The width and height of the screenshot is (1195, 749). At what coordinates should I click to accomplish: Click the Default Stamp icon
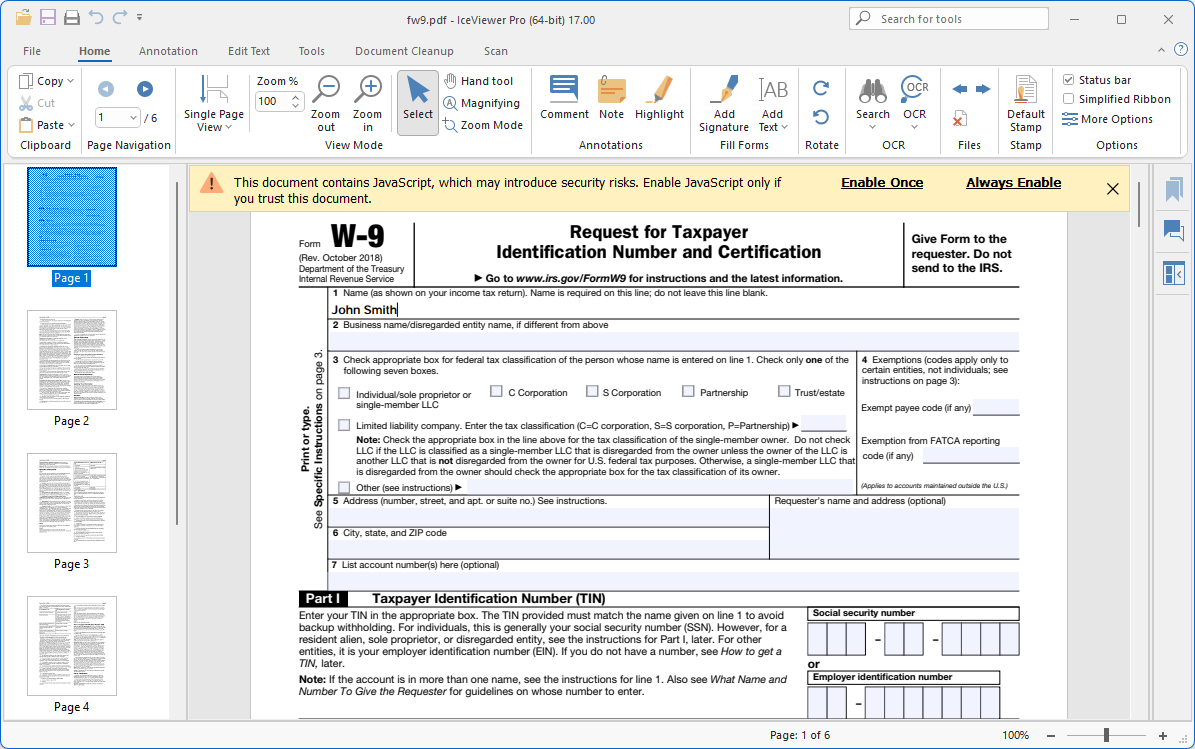point(1025,90)
